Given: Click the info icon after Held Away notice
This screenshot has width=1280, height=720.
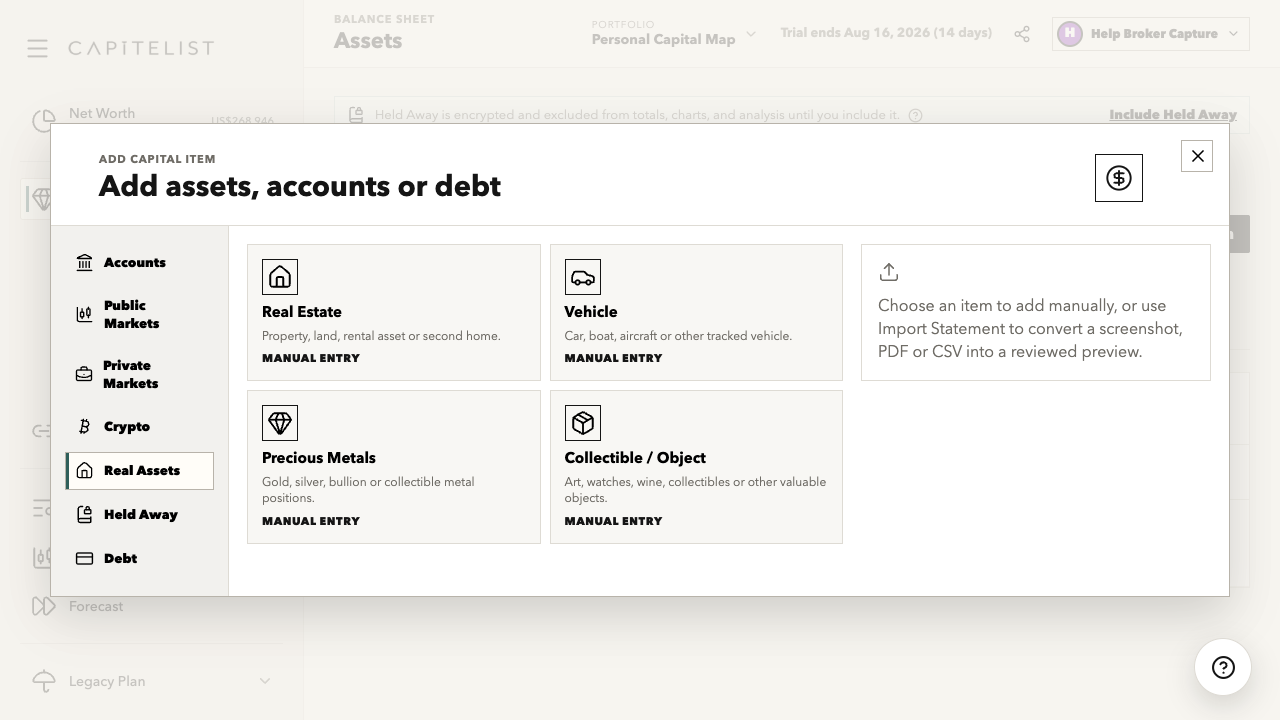Looking at the screenshot, I should (916, 115).
